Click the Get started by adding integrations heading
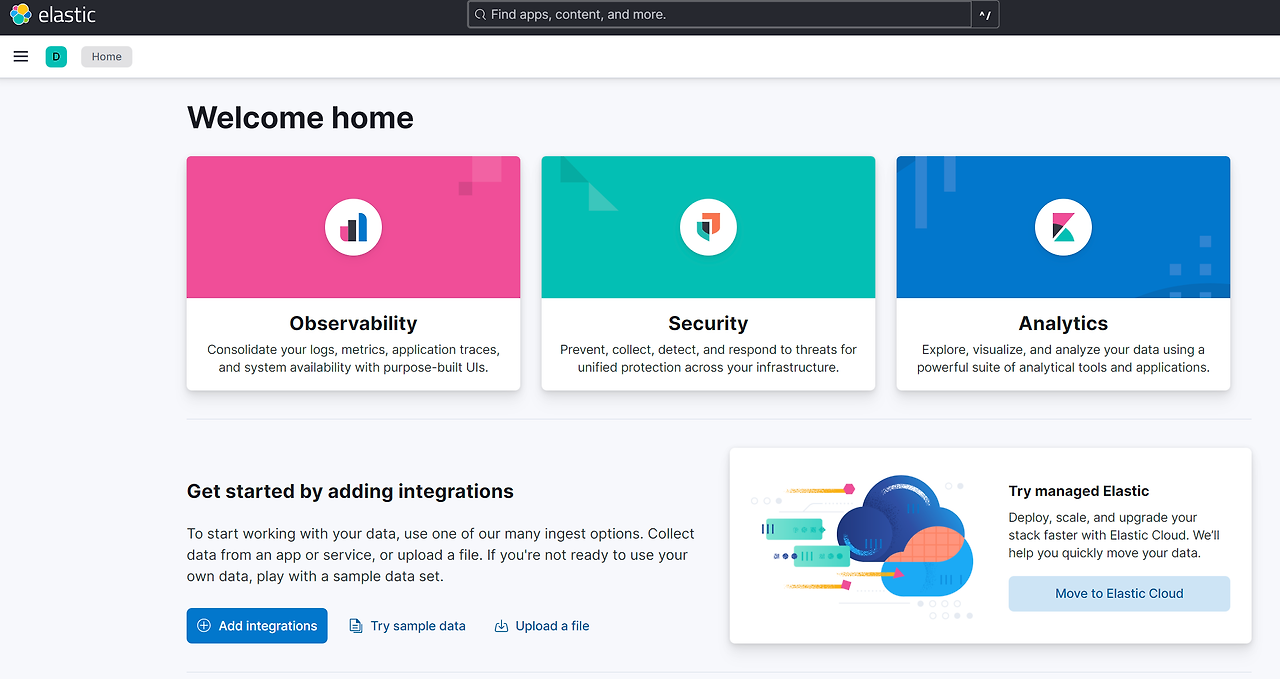This screenshot has height=679, width=1280. click(350, 491)
